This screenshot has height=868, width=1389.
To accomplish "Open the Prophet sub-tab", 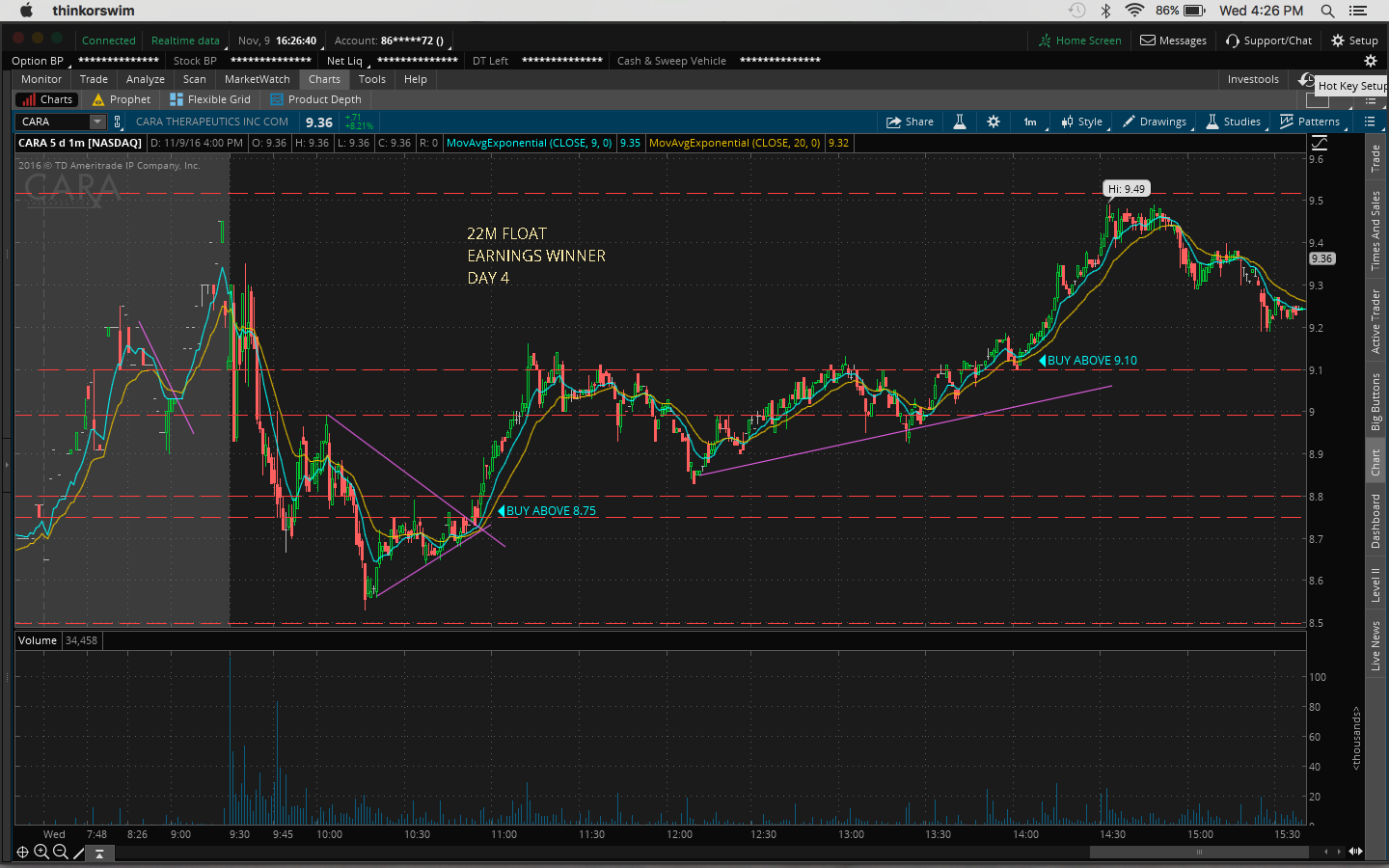I will point(123,99).
